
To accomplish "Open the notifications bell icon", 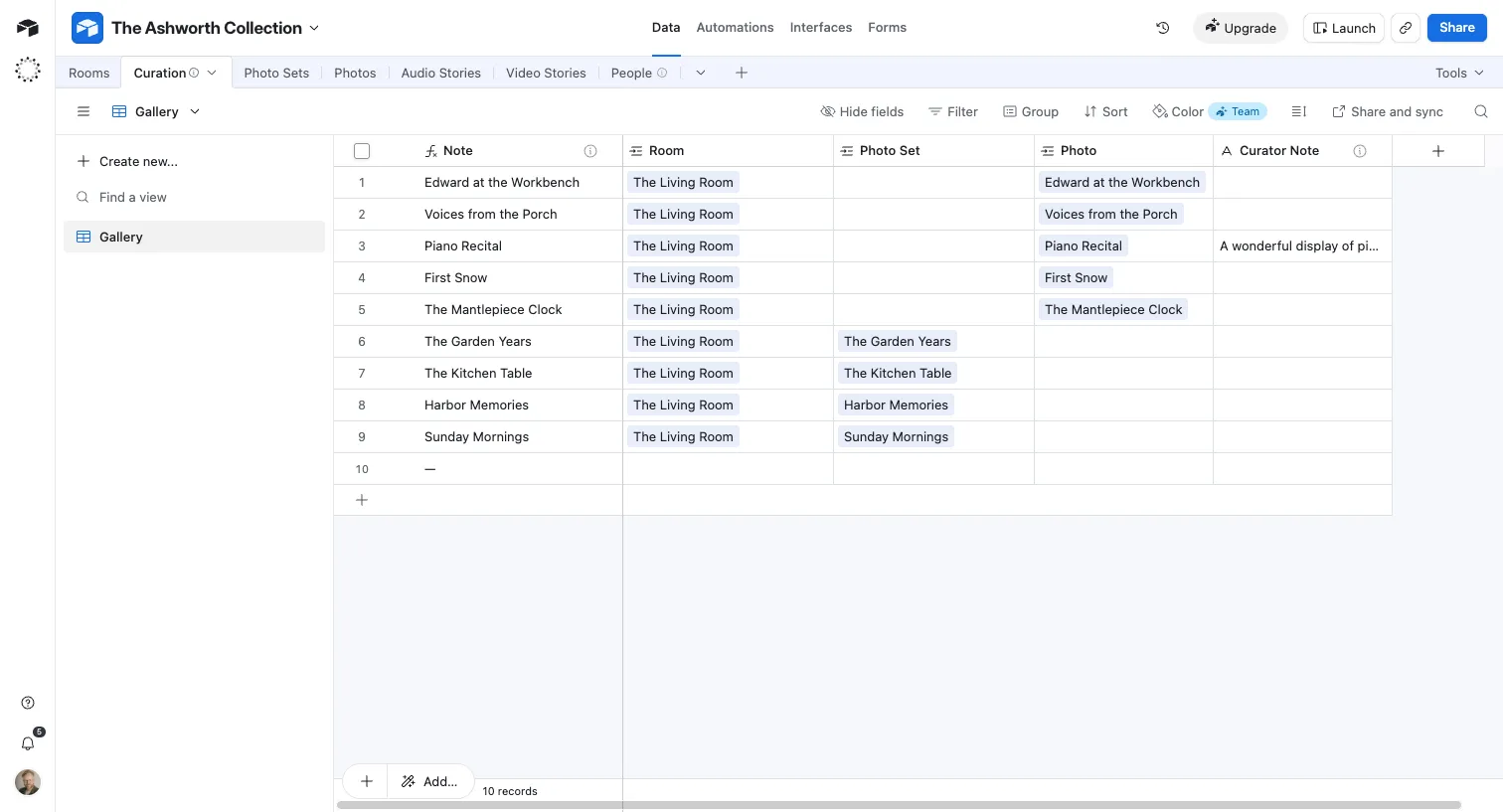I will [x=28, y=743].
